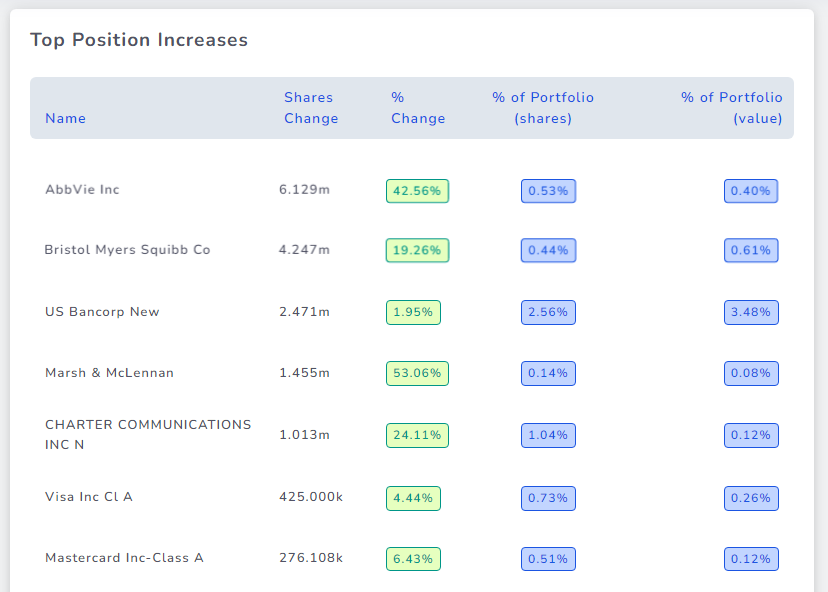Click the 0.08% portfolio value badge
Screen dimensions: 828x592
pos(751,373)
